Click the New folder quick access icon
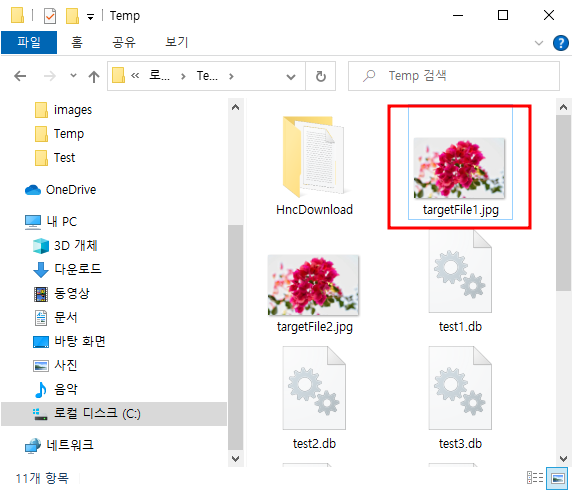Image resolution: width=573 pixels, height=491 pixels. [x=72, y=16]
